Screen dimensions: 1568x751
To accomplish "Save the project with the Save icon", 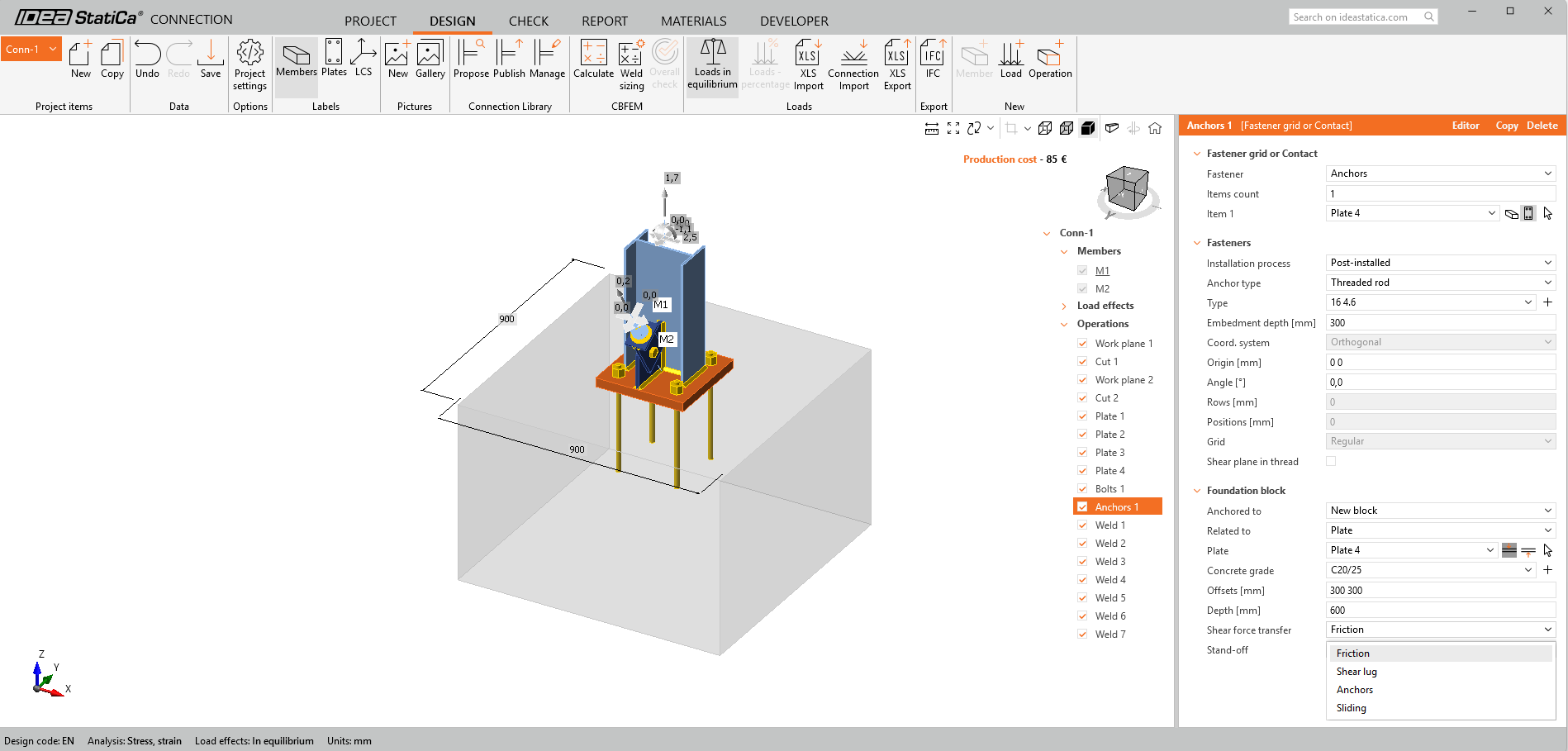I will tap(211, 59).
